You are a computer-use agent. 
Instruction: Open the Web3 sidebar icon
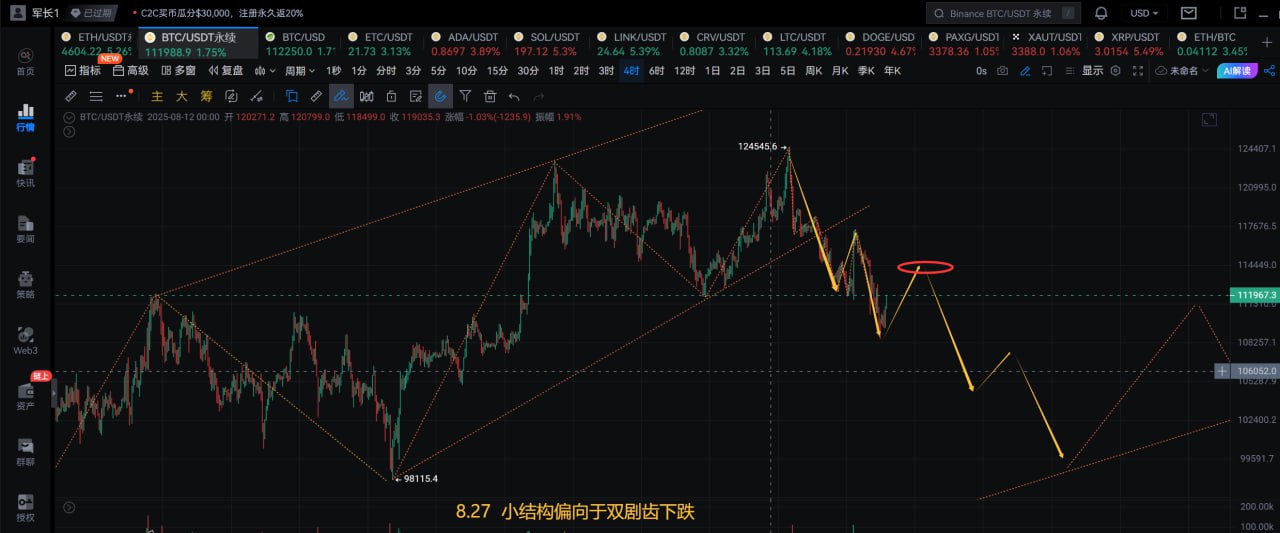click(25, 339)
